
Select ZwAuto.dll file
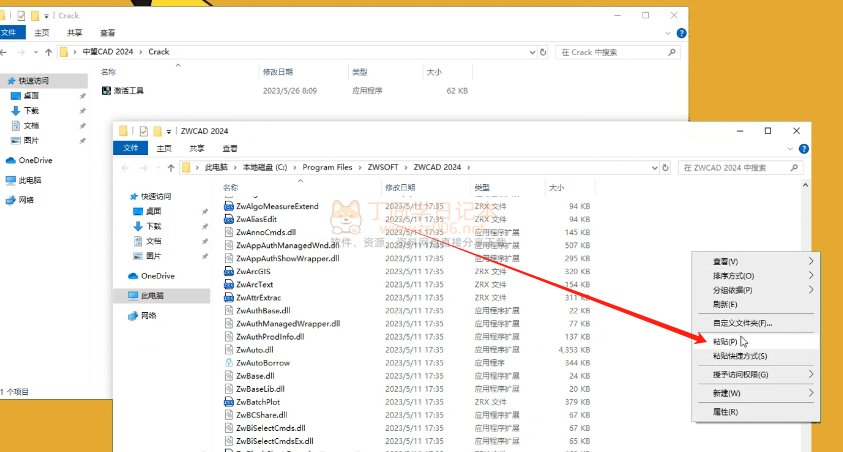click(249, 350)
